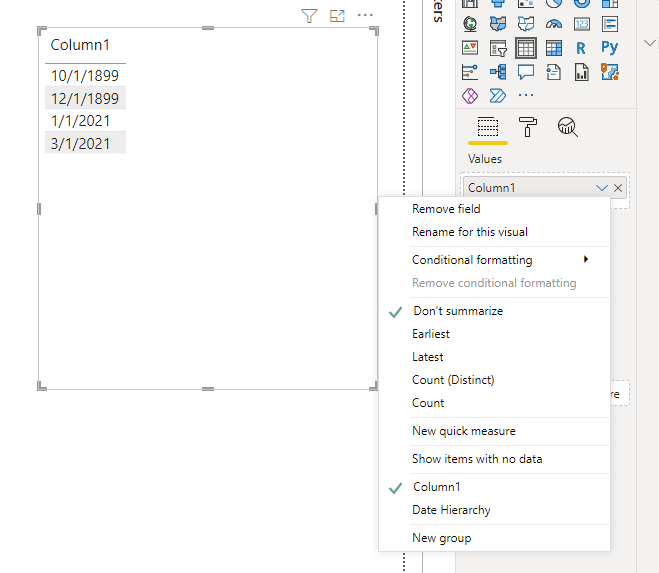Choose Rename for this visual
Screen dimensions: 659x573
pyautogui.click(x=470, y=232)
